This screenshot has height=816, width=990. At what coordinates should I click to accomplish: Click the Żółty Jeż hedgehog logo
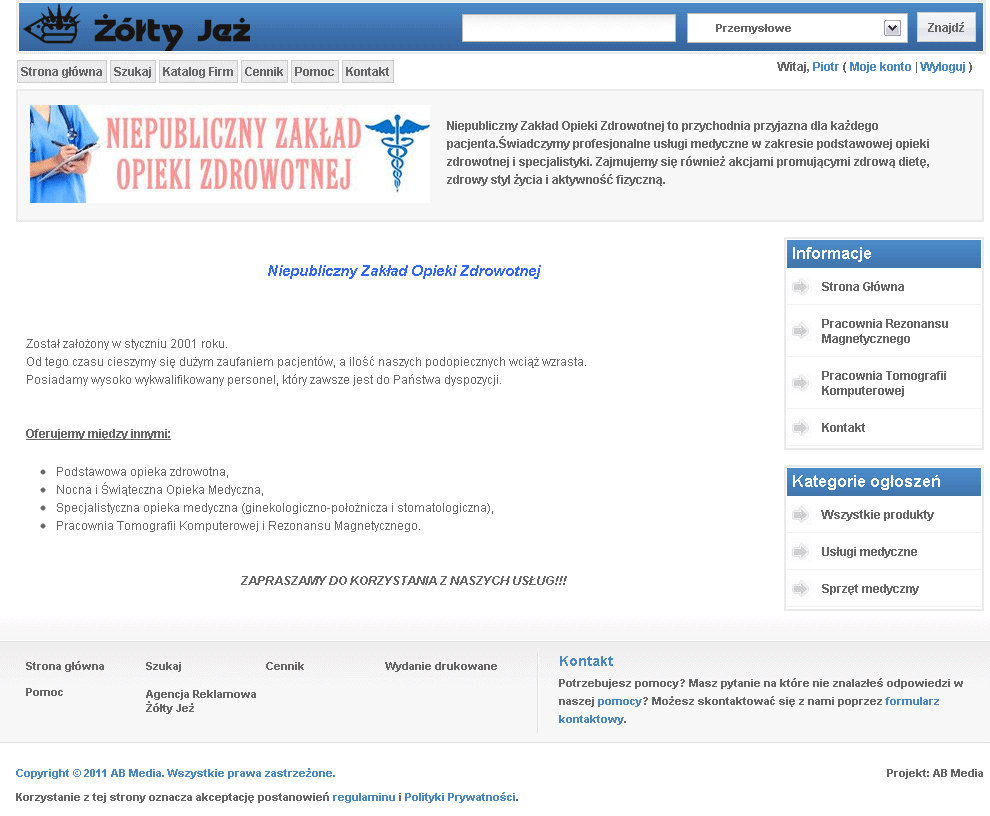coord(136,28)
